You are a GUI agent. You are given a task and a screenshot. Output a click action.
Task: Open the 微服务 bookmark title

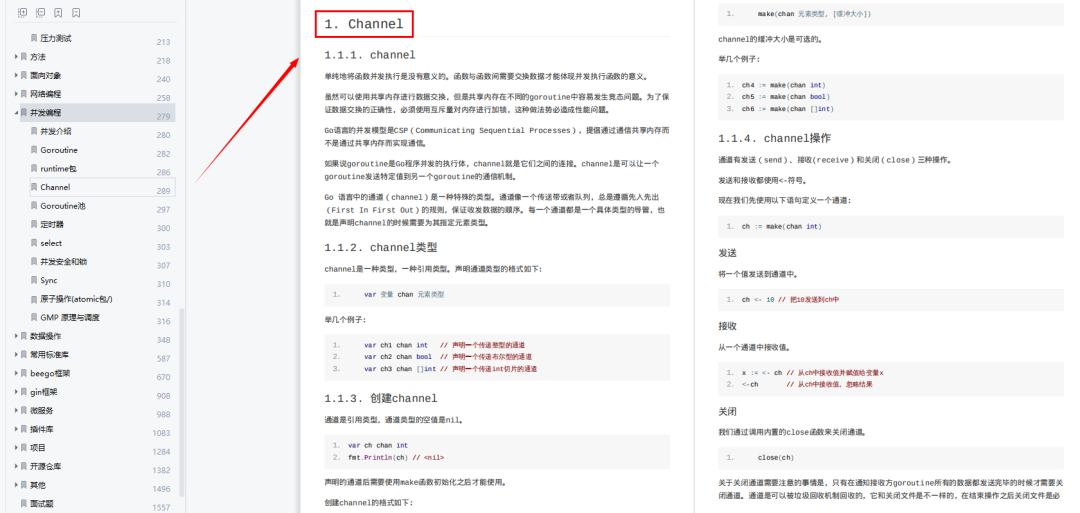coord(41,410)
